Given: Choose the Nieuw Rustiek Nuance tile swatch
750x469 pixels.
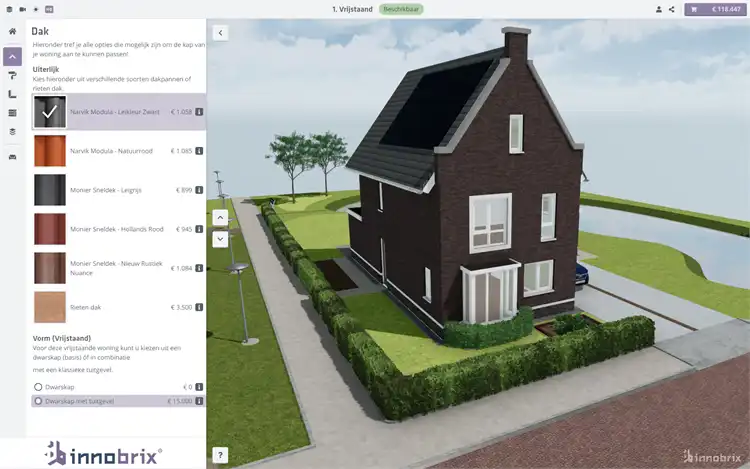Looking at the screenshot, I should tap(50, 268).
